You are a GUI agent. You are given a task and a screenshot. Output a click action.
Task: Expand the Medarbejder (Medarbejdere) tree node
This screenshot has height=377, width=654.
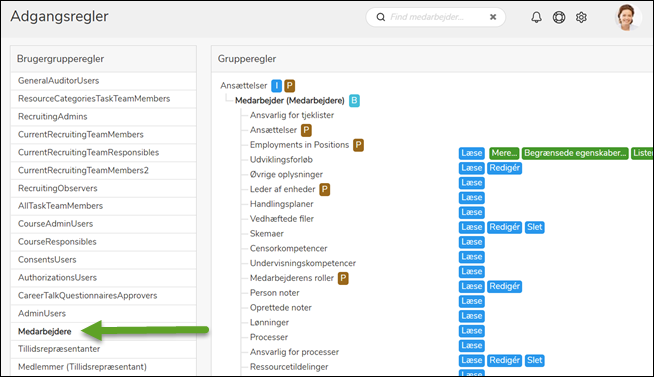(x=290, y=101)
